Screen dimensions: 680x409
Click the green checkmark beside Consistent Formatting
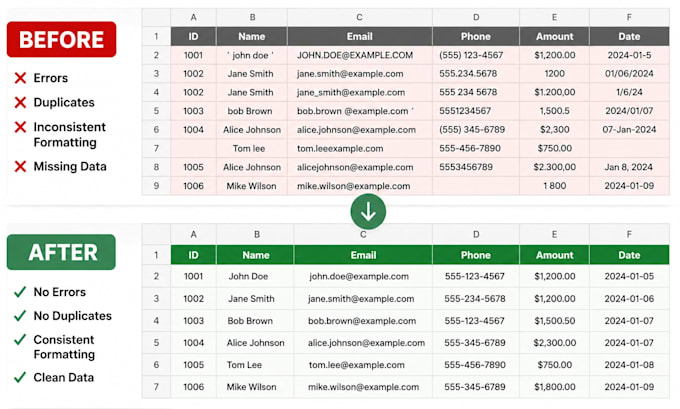[20, 340]
